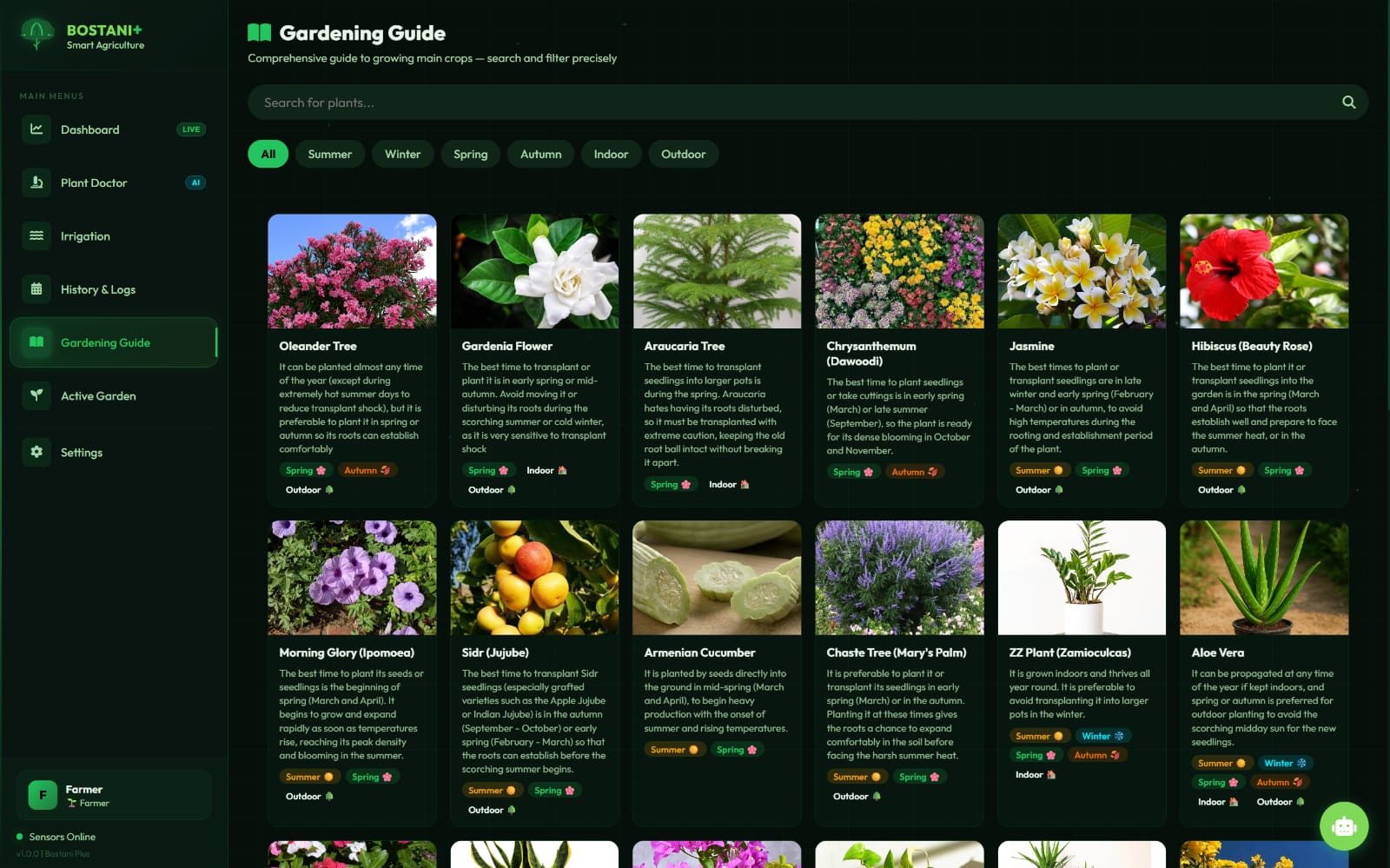Toggle the Indoor filter chip
Image resolution: width=1390 pixels, height=868 pixels.
[x=611, y=154]
